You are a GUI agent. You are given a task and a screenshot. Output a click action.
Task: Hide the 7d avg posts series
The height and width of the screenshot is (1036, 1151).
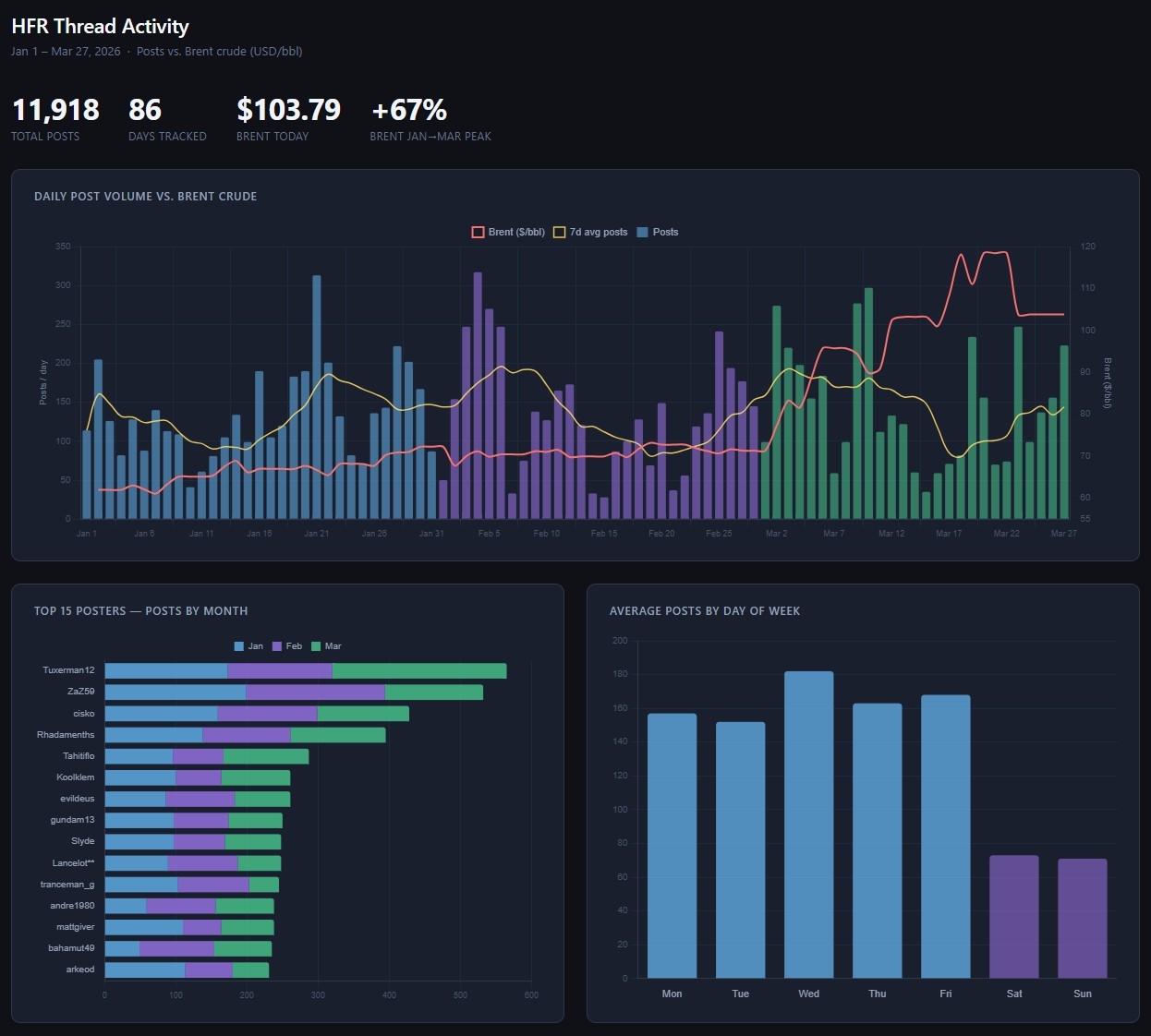coord(590,232)
